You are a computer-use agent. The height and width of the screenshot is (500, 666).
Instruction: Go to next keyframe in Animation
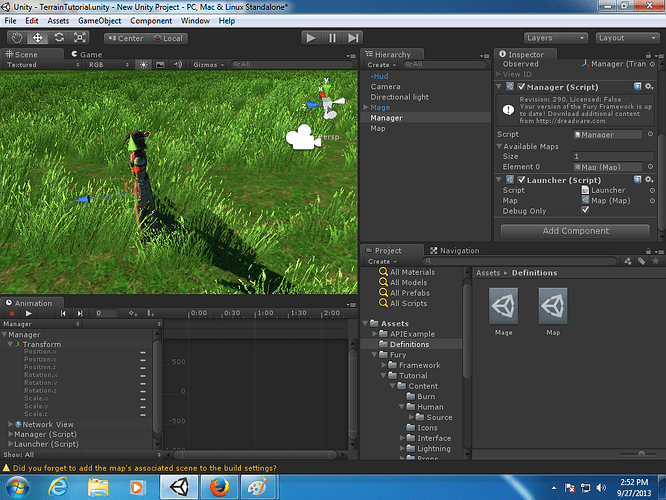point(79,314)
